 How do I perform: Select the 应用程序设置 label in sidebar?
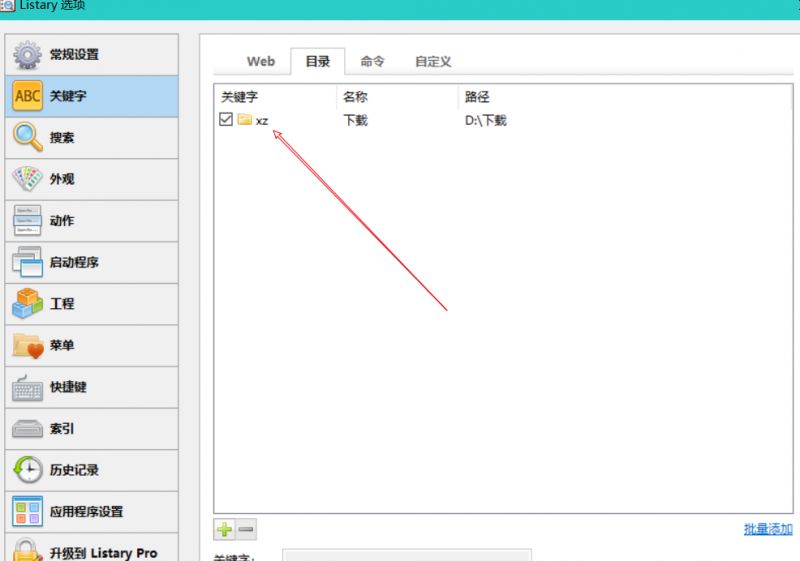(86, 512)
